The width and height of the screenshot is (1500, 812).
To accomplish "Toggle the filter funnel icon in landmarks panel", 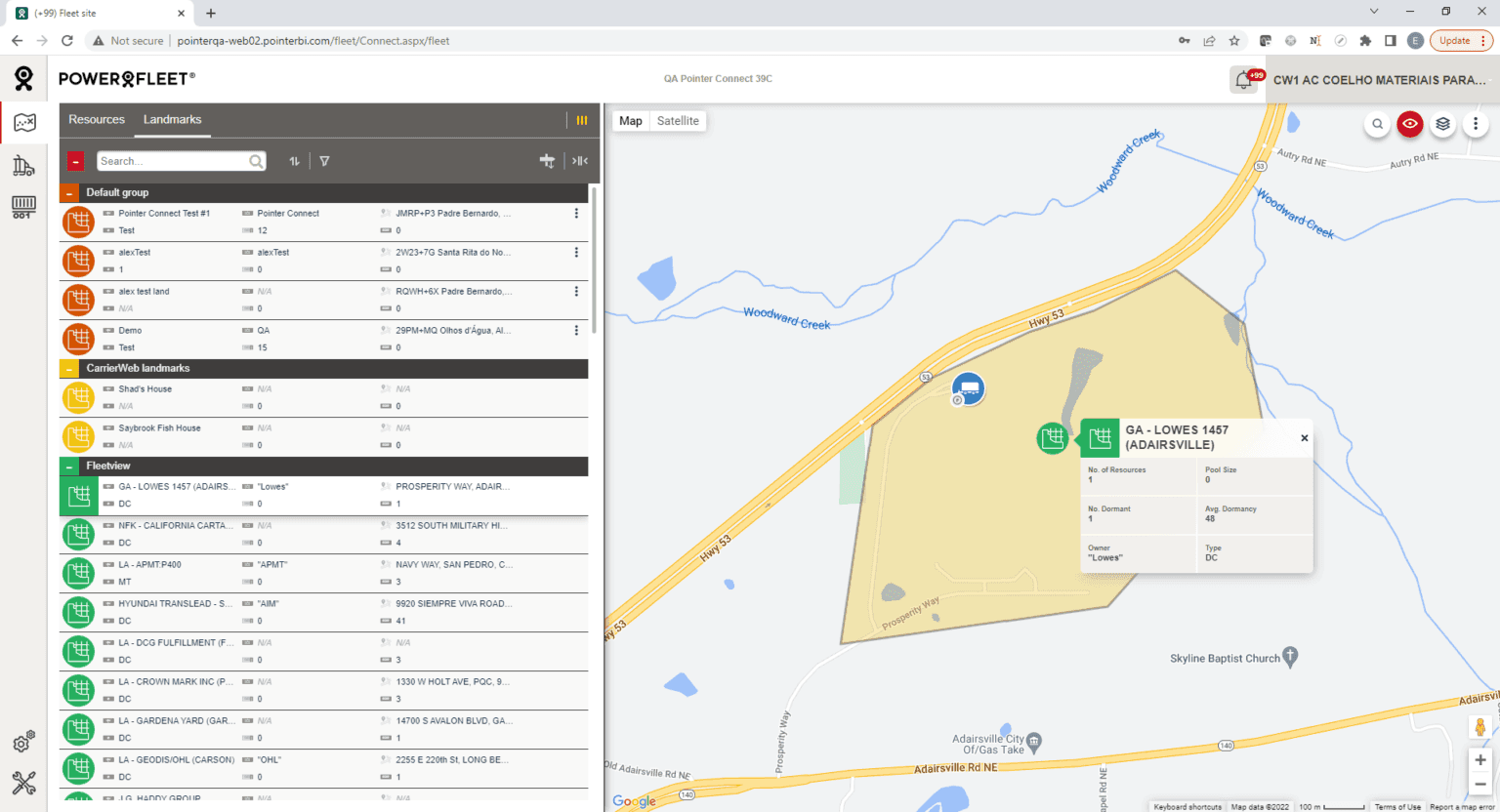I will pyautogui.click(x=323, y=160).
